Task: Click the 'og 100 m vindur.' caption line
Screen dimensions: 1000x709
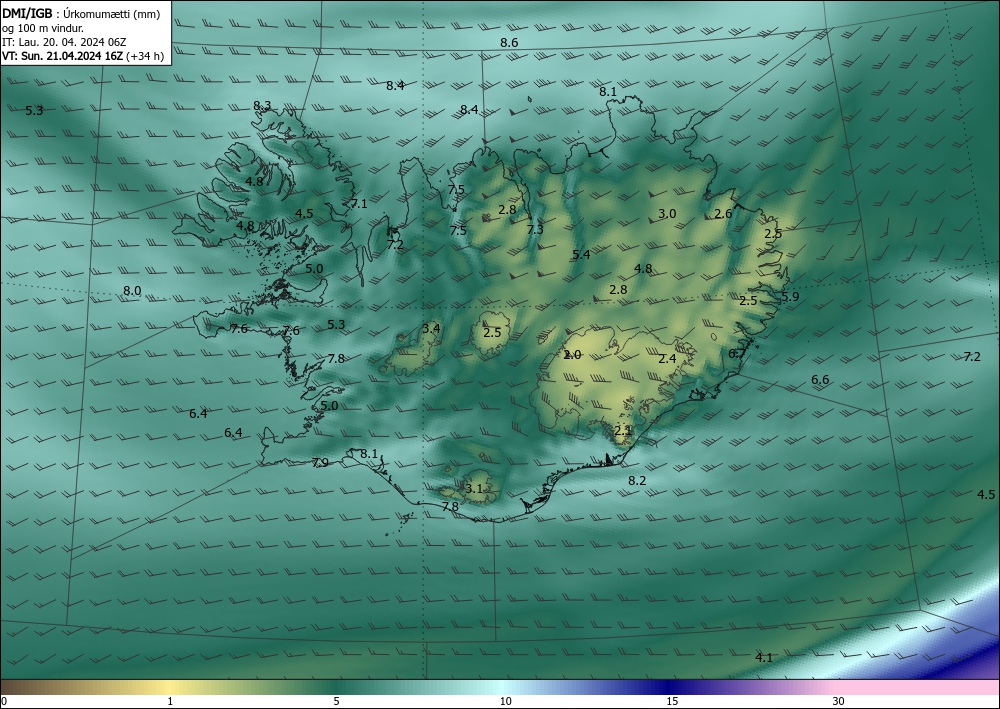Action: tap(43, 28)
